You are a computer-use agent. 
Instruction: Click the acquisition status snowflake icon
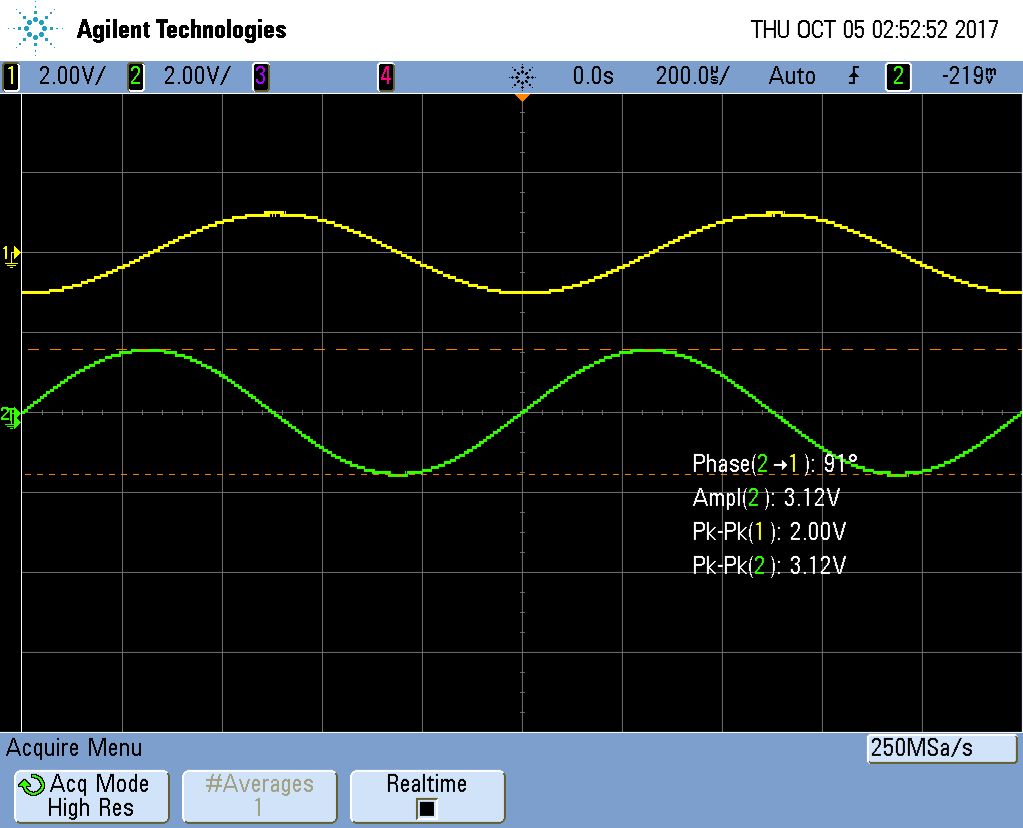523,76
